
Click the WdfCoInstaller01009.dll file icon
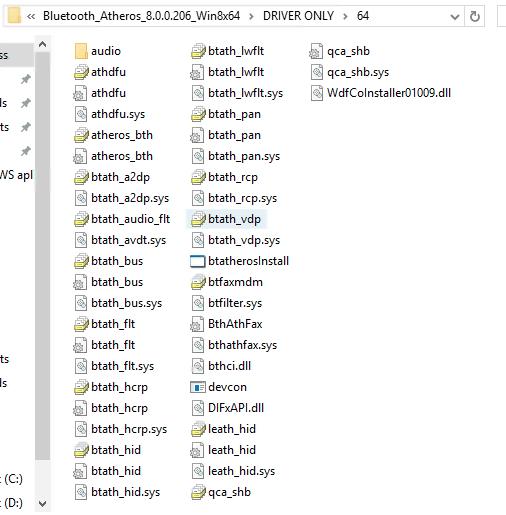[317, 93]
